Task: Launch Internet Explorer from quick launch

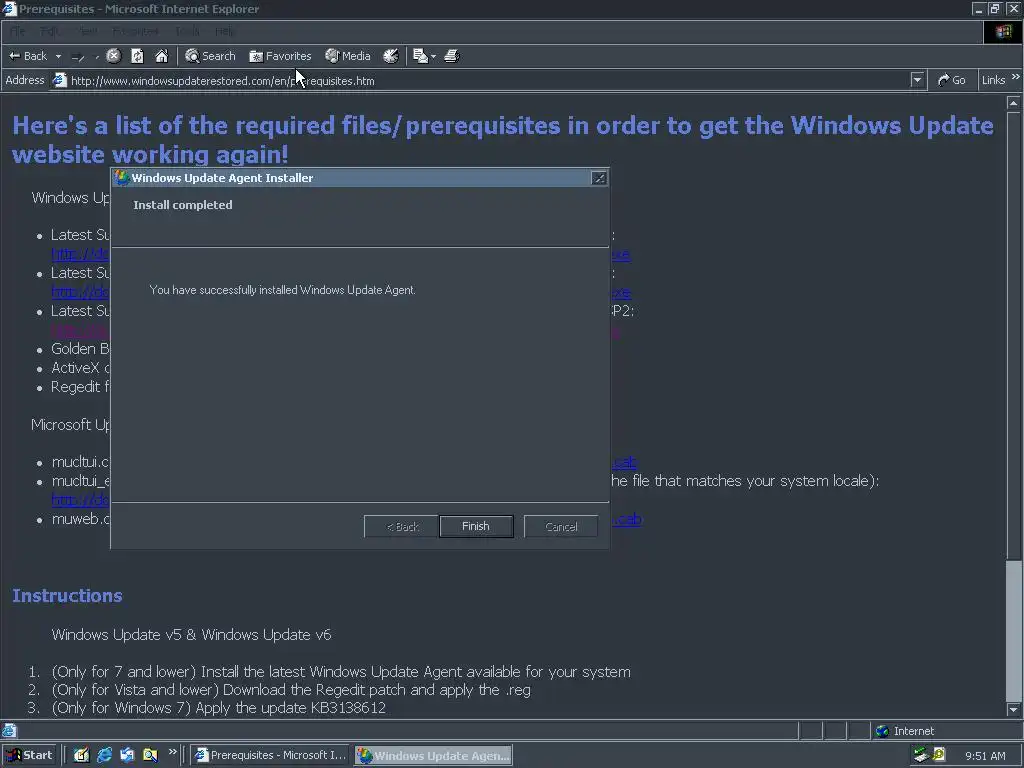Action: (x=104, y=755)
